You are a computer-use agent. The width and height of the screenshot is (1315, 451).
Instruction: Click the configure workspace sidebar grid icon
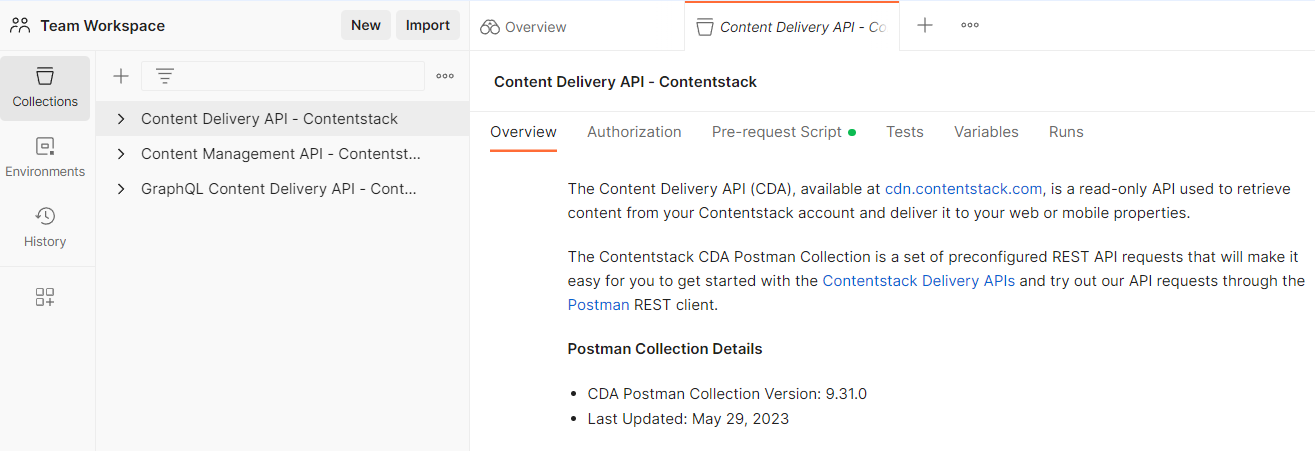point(45,297)
